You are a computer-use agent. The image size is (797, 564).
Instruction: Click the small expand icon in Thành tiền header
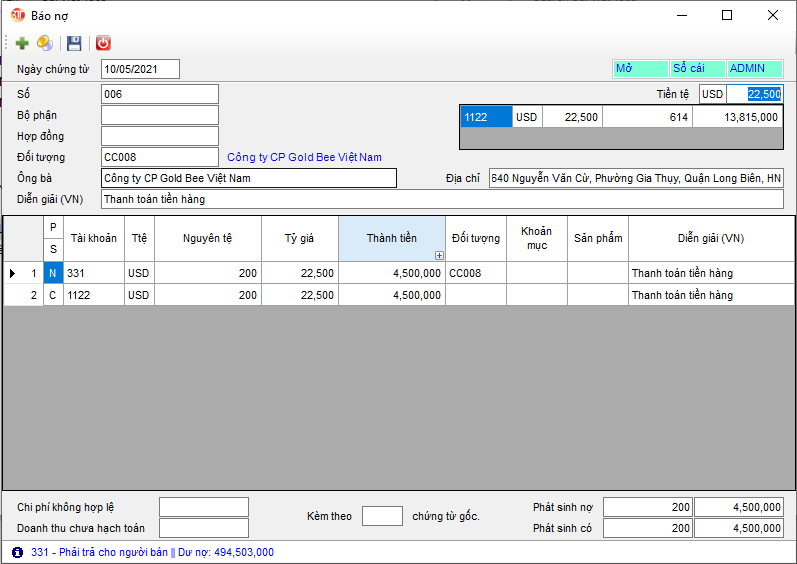439,255
